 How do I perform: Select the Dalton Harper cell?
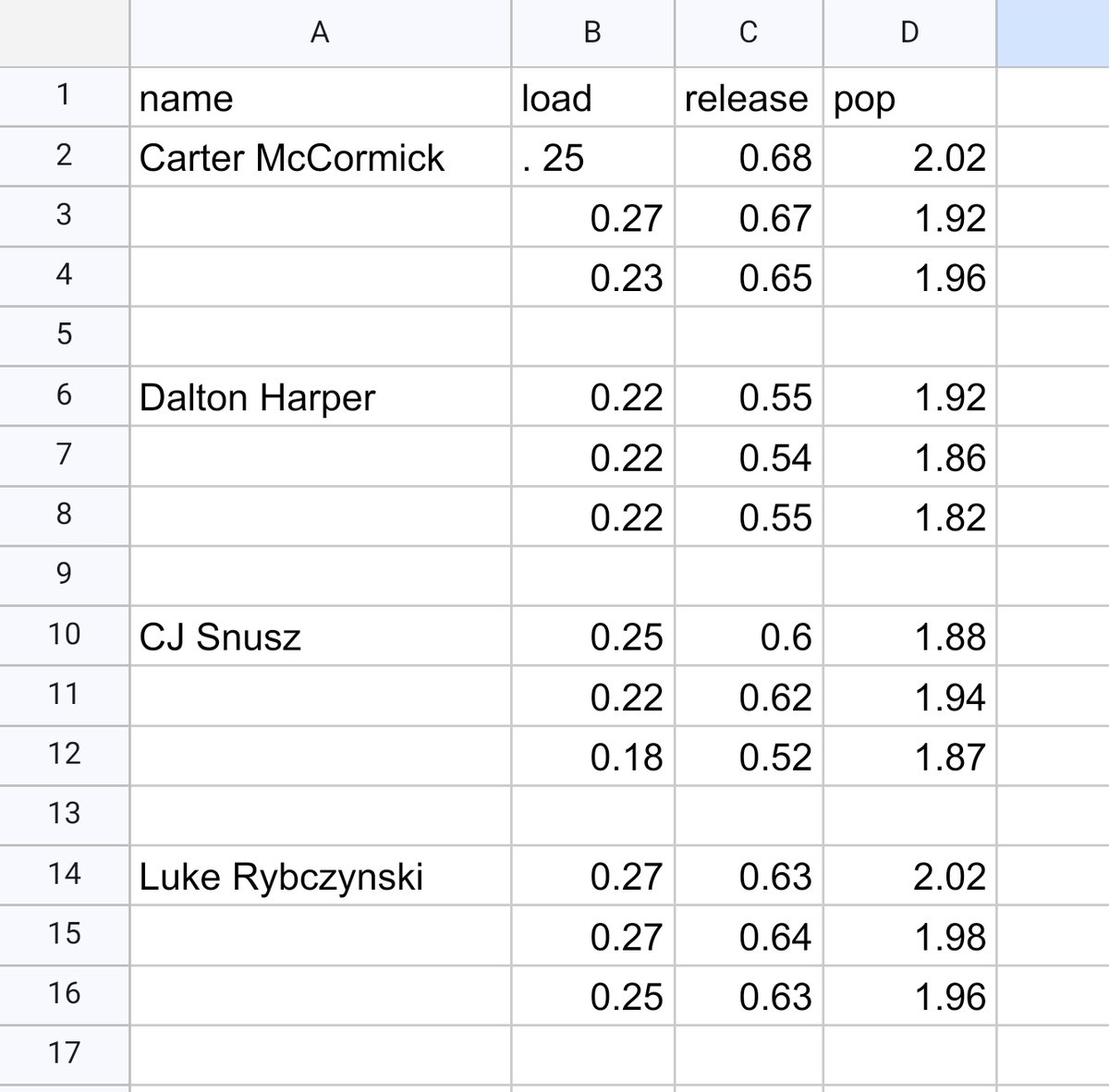[320, 396]
